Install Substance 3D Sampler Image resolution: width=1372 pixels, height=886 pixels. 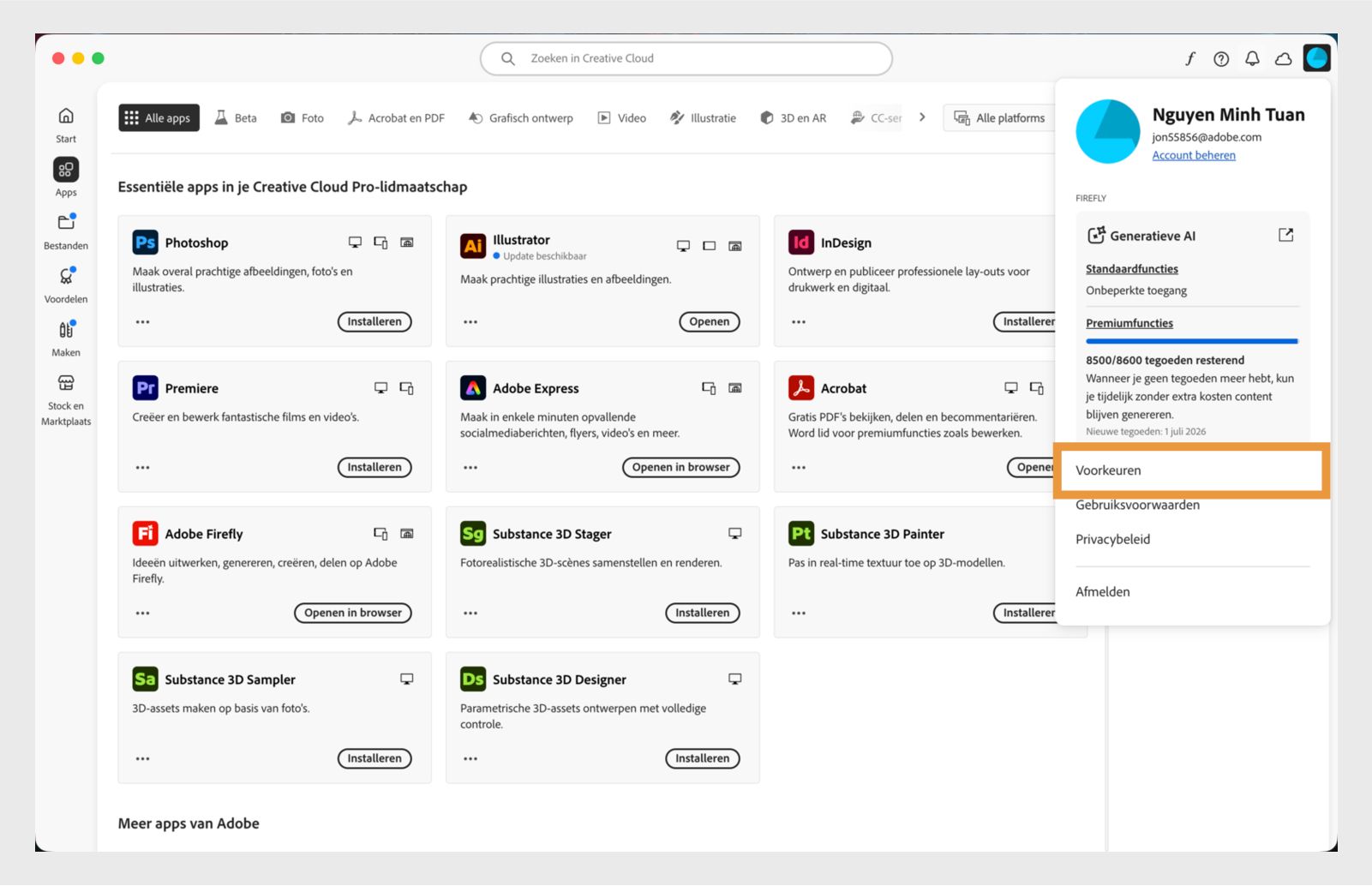(x=374, y=759)
